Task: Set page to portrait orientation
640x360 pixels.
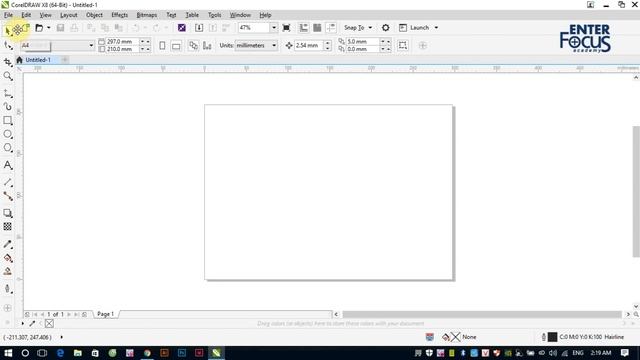Action: (162, 45)
